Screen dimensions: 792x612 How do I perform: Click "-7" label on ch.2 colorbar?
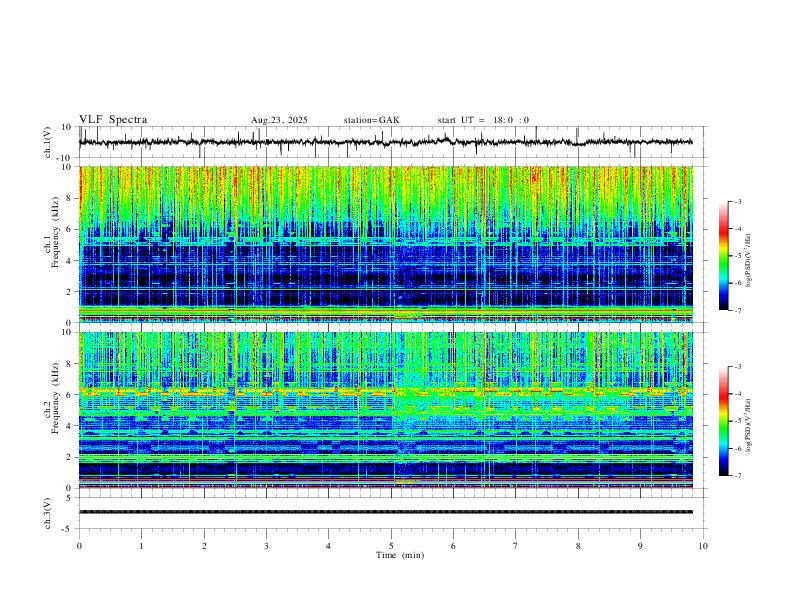738,476
